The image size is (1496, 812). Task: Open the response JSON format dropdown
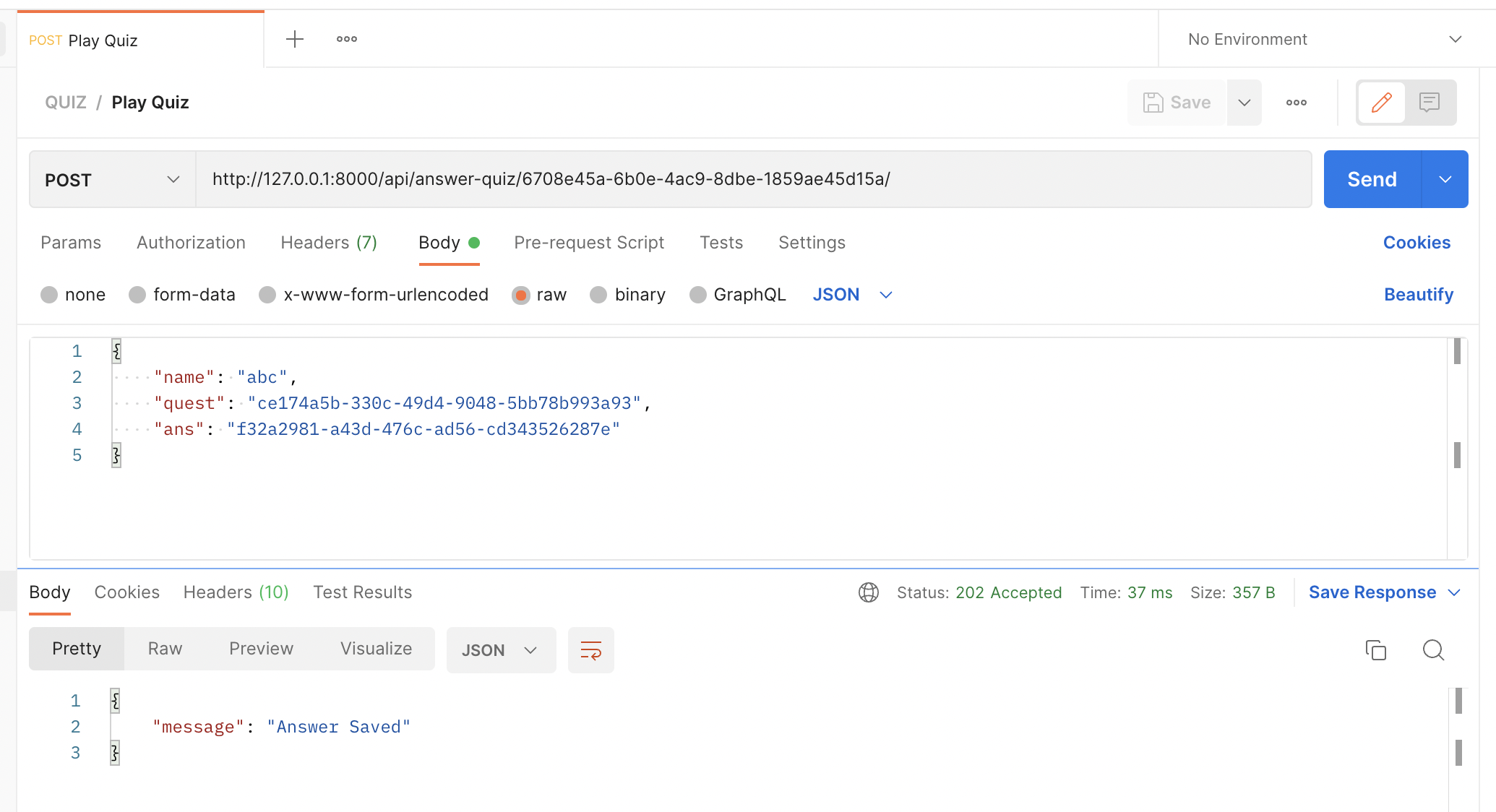(500, 650)
